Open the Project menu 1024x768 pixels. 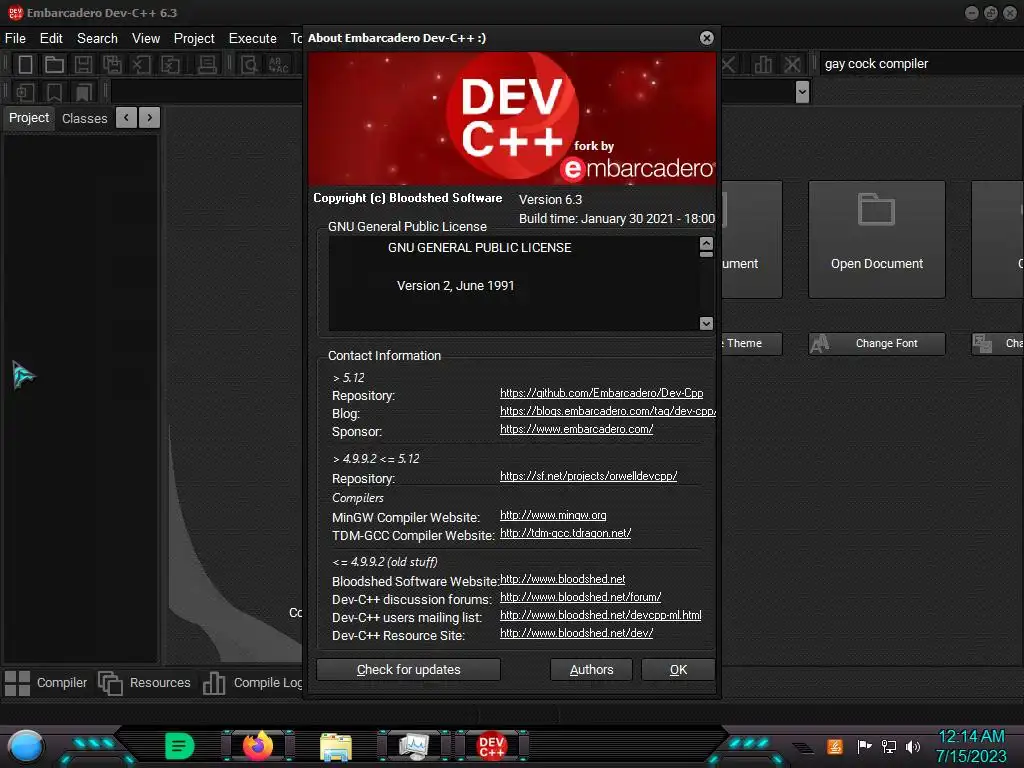coord(194,39)
